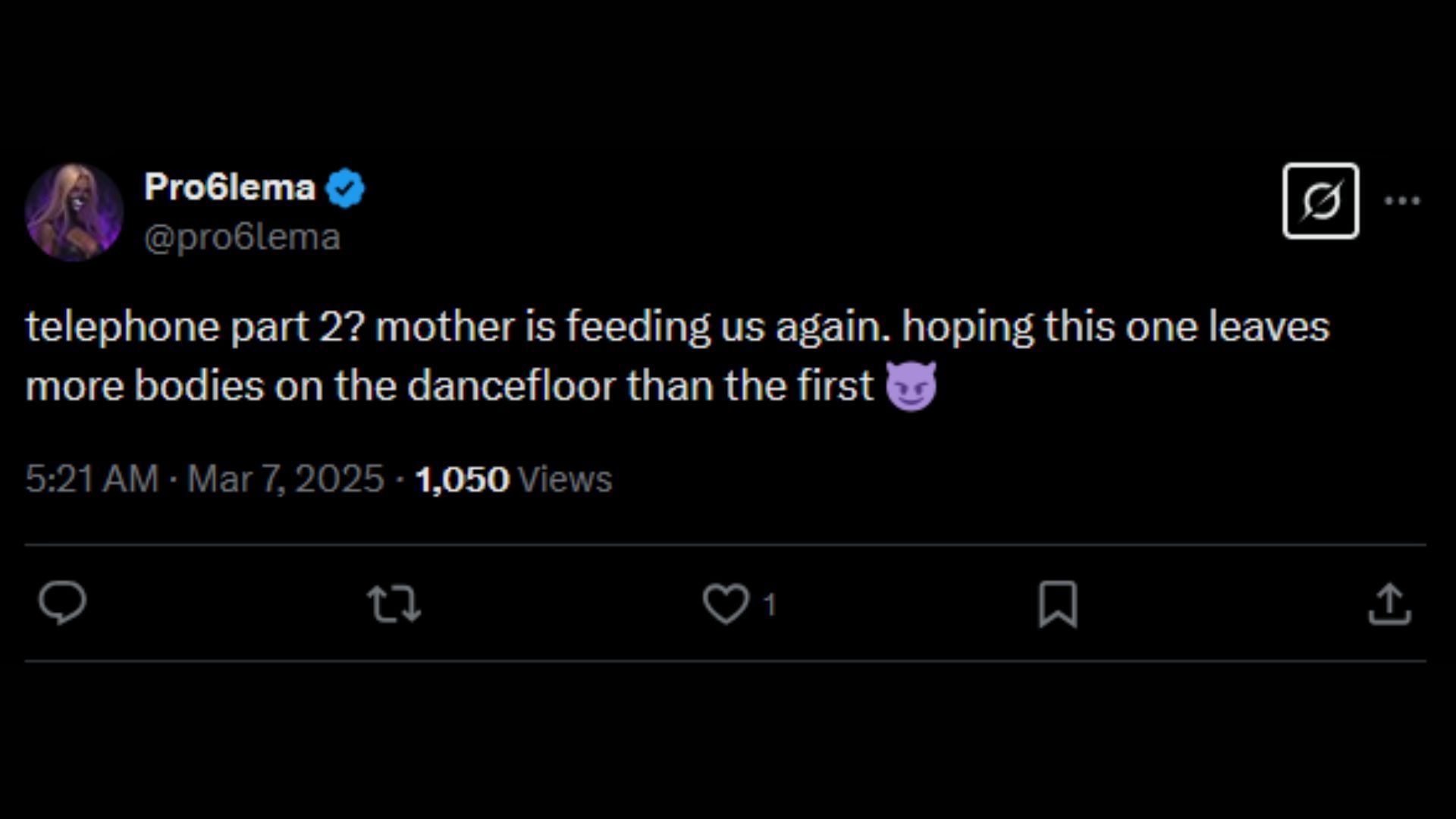Open the share post icon
The width and height of the screenshot is (1456, 819).
(x=1389, y=604)
